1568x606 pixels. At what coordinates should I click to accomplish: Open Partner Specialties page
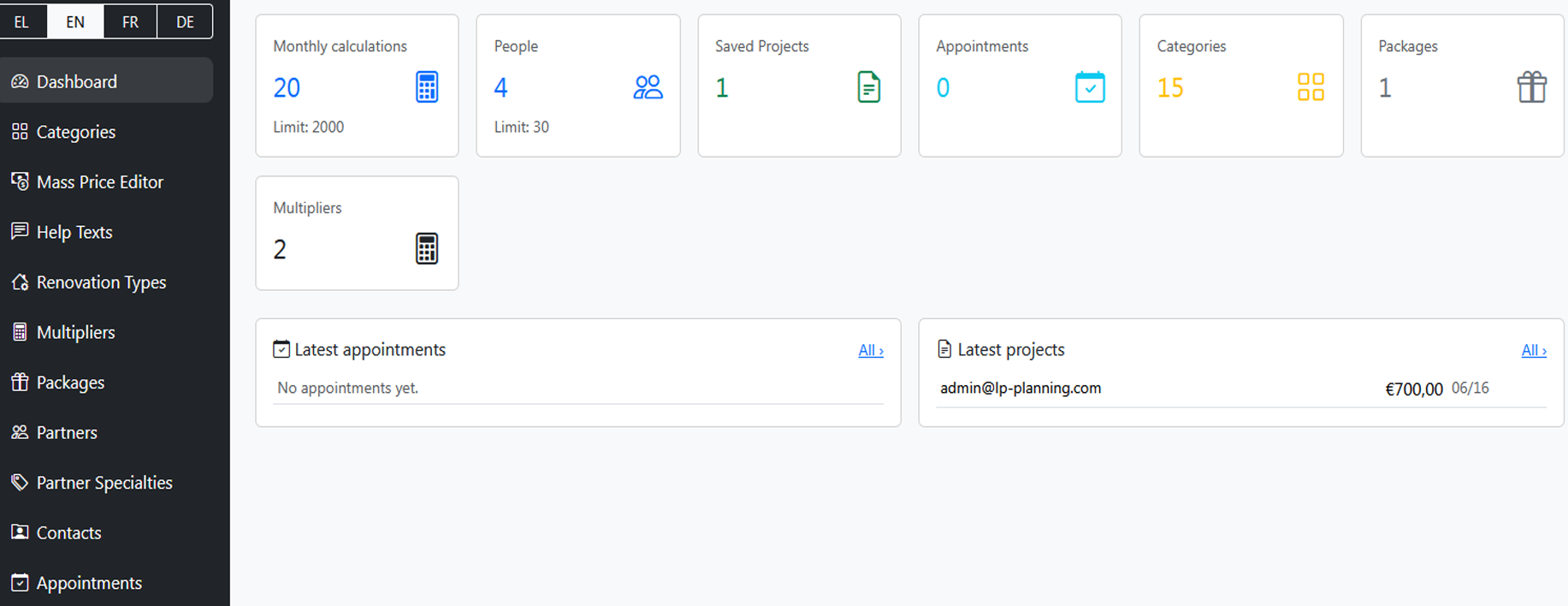(x=106, y=483)
